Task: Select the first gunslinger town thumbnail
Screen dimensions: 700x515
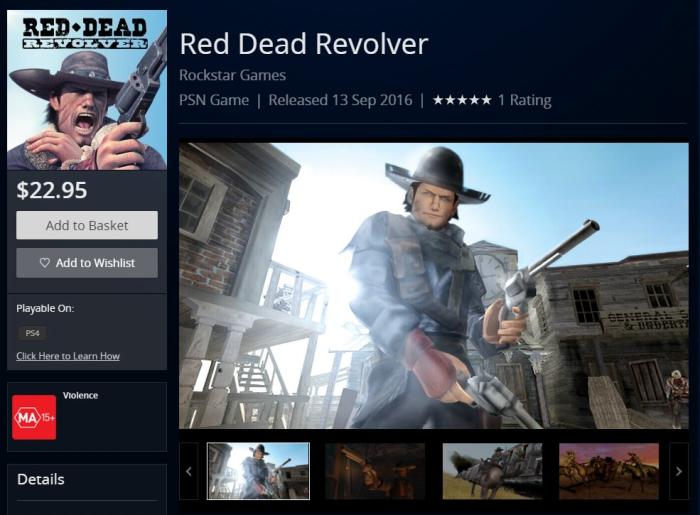Action: click(258, 471)
